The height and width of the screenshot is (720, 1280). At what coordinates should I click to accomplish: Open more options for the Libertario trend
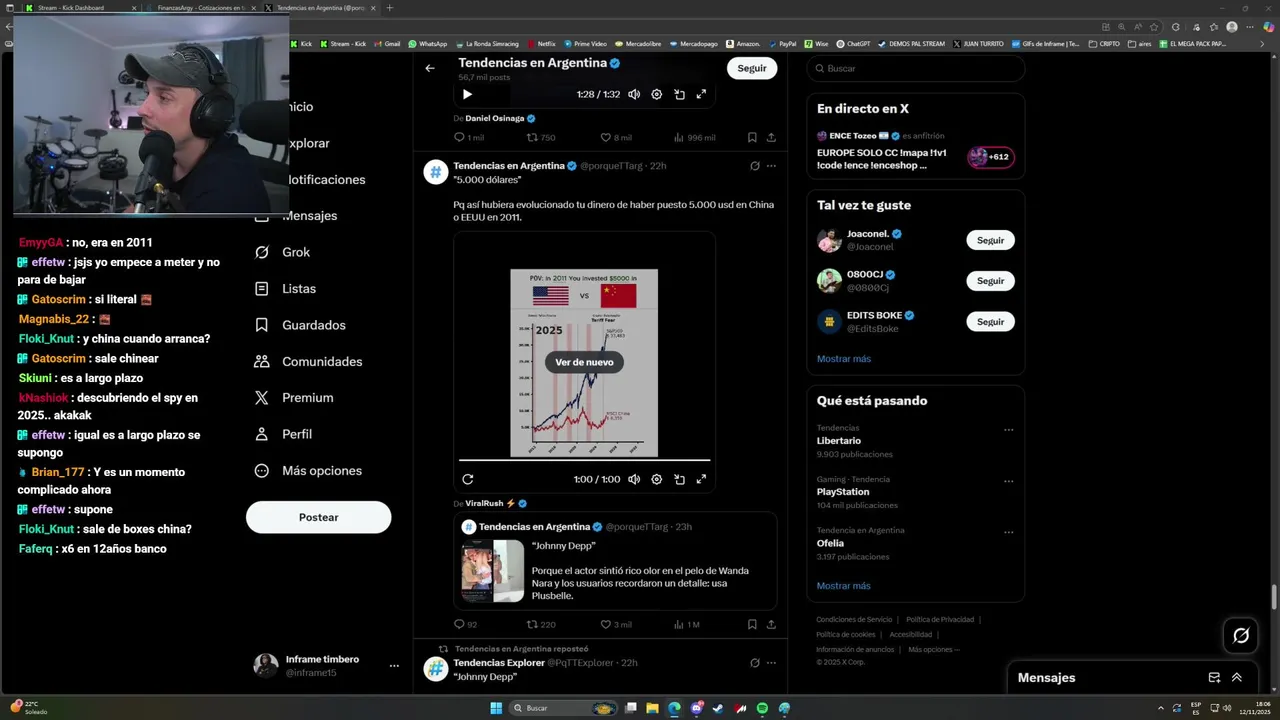point(1008,430)
